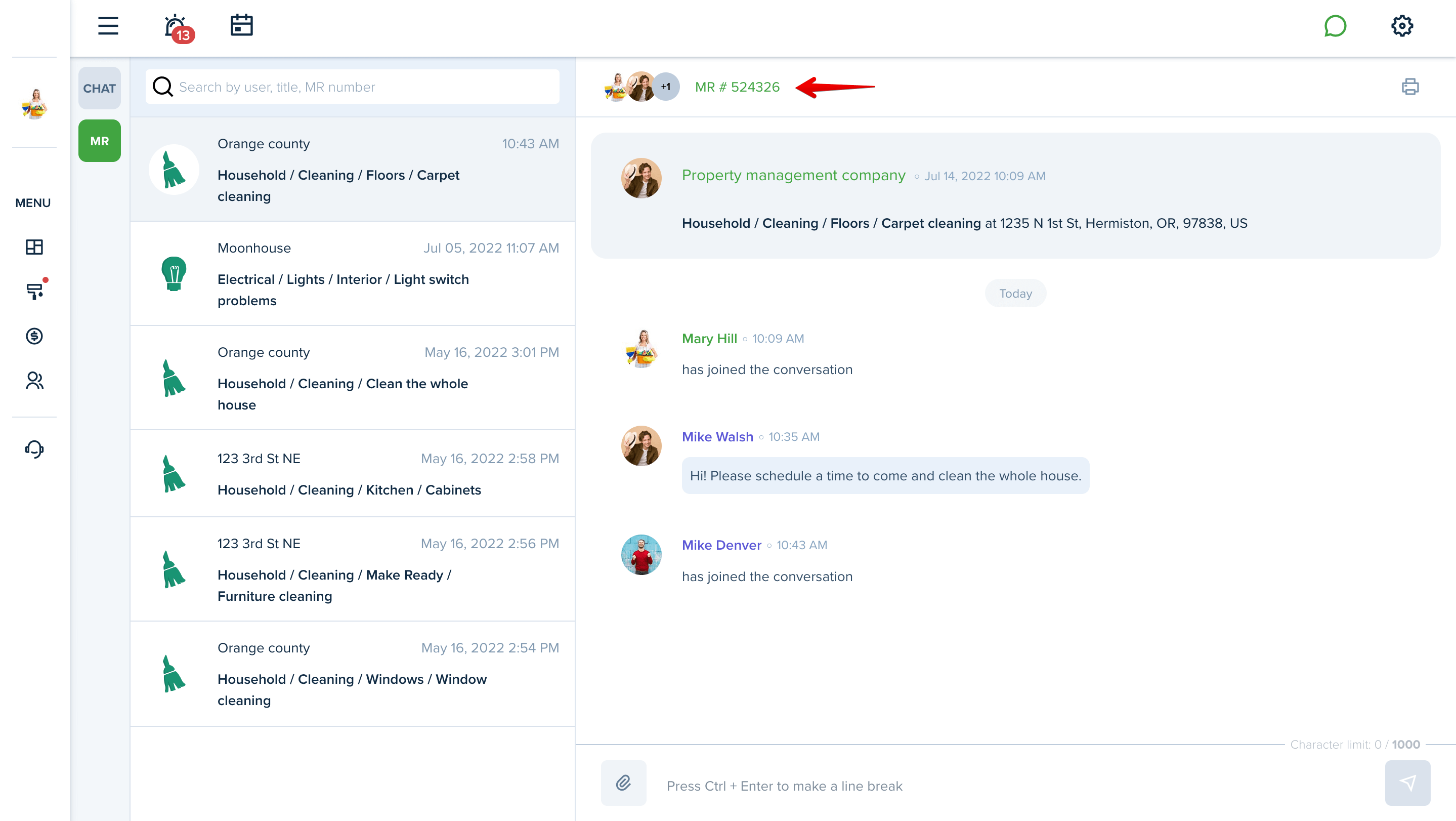Click the 'Please schedule a time' message bubble
The width and height of the screenshot is (1456, 821).
tap(885, 475)
